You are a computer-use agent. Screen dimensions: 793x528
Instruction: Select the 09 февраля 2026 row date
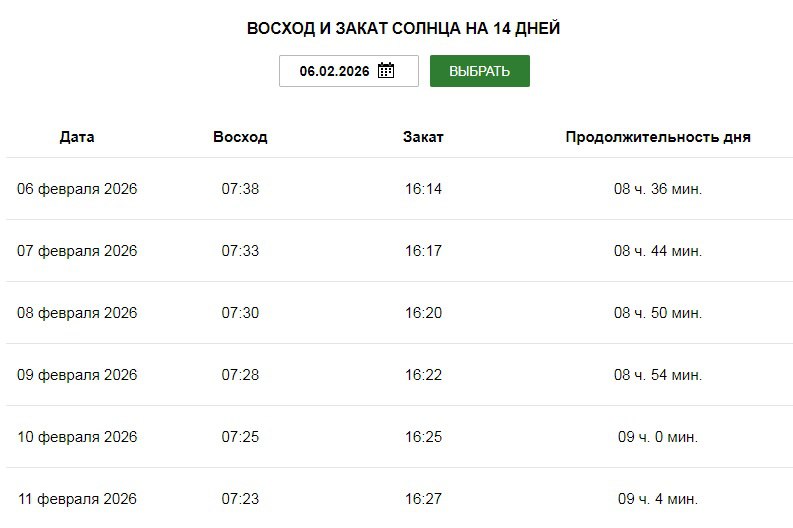[77, 375]
